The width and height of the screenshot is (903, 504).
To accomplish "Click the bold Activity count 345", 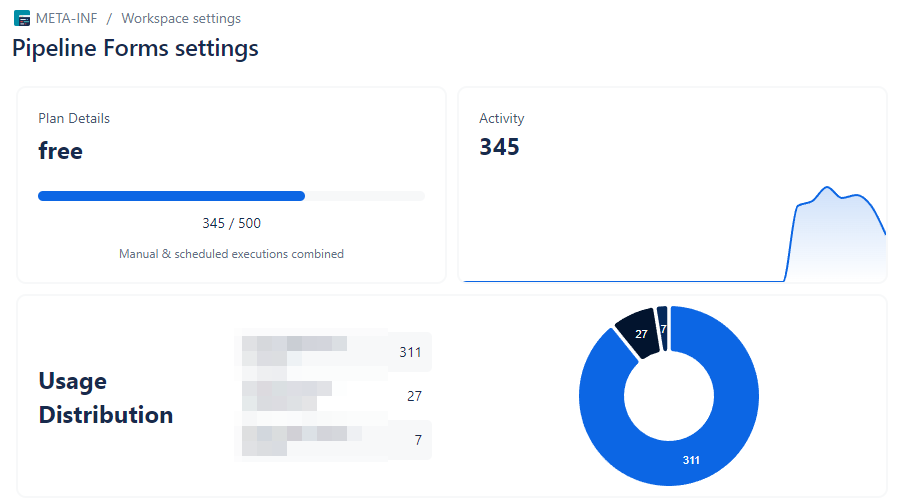I will coord(499,148).
